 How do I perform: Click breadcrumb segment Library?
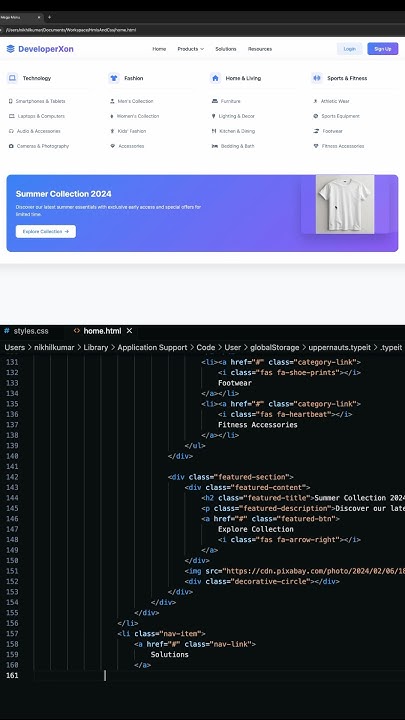[96, 348]
